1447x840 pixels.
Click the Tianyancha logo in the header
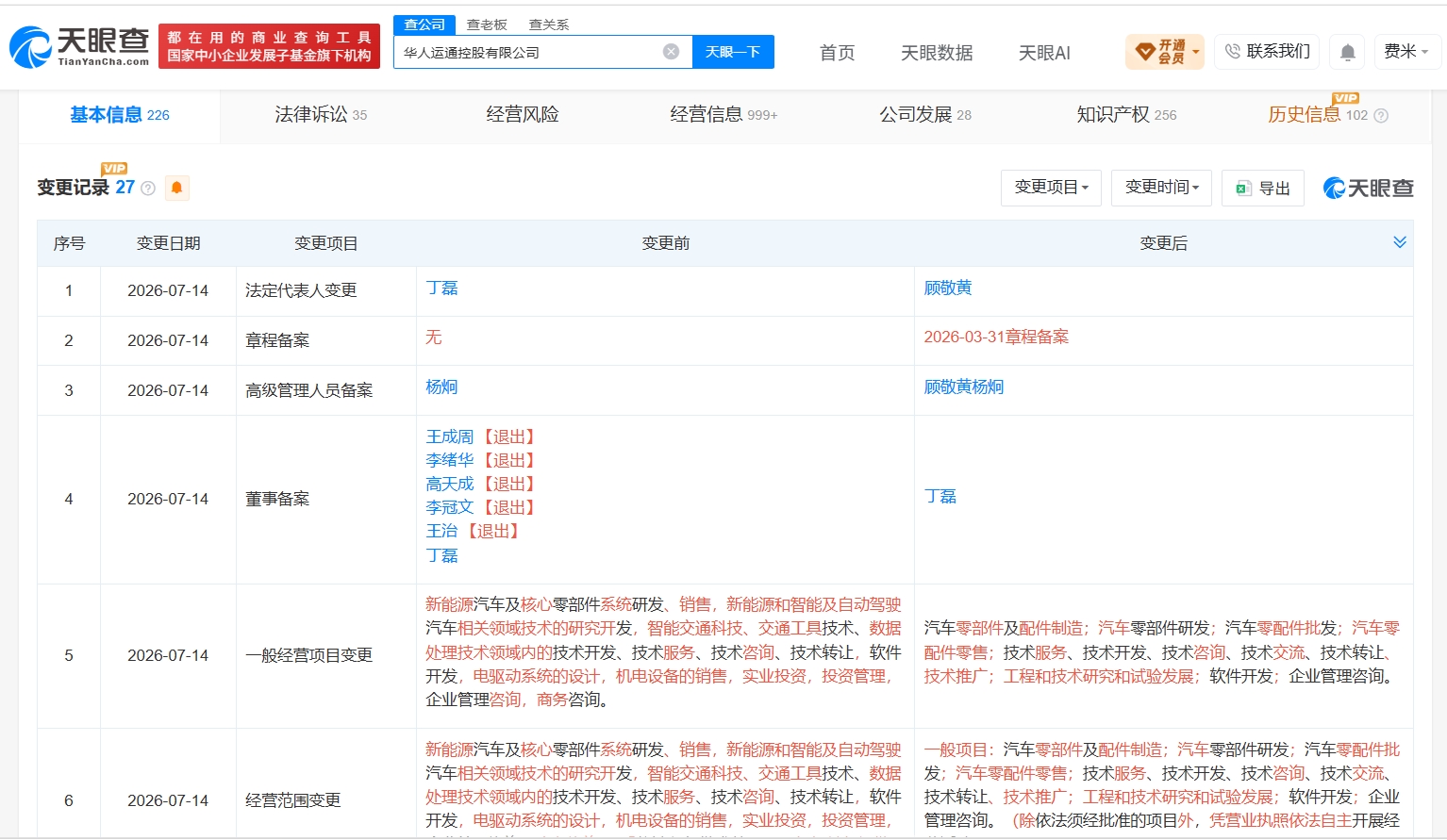[x=80, y=46]
